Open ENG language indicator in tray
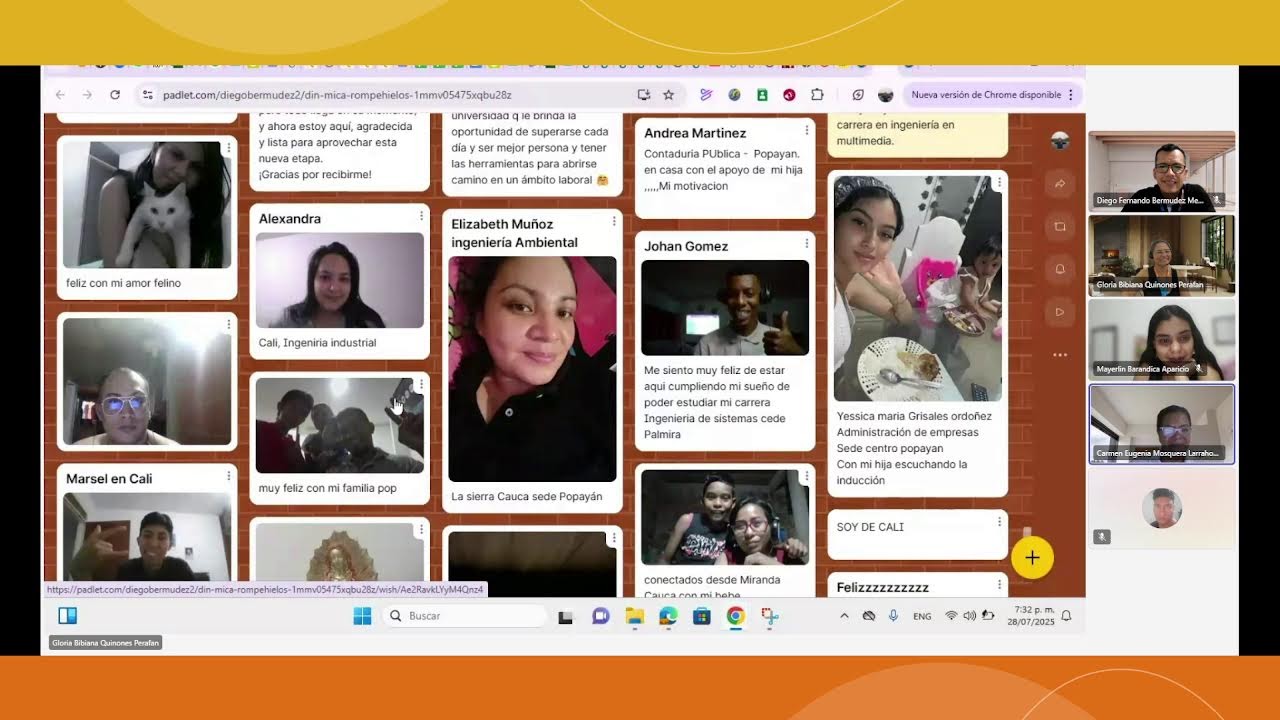 (922, 616)
